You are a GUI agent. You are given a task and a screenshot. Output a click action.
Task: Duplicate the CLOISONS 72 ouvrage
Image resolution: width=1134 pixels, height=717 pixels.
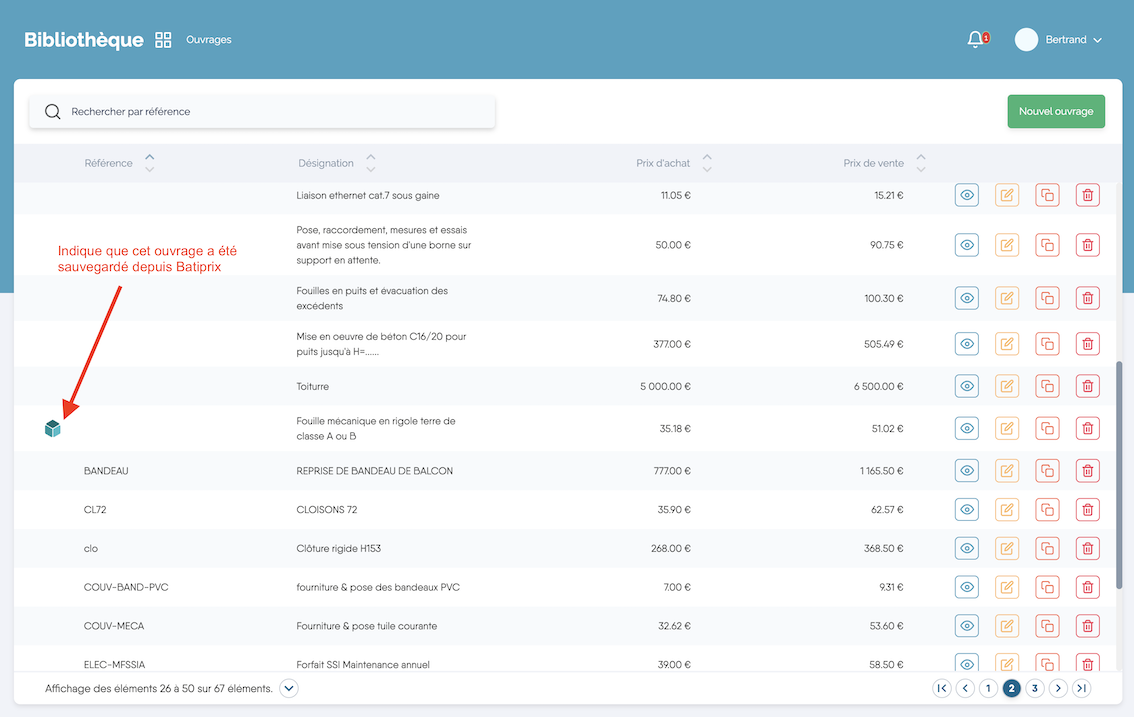1047,509
